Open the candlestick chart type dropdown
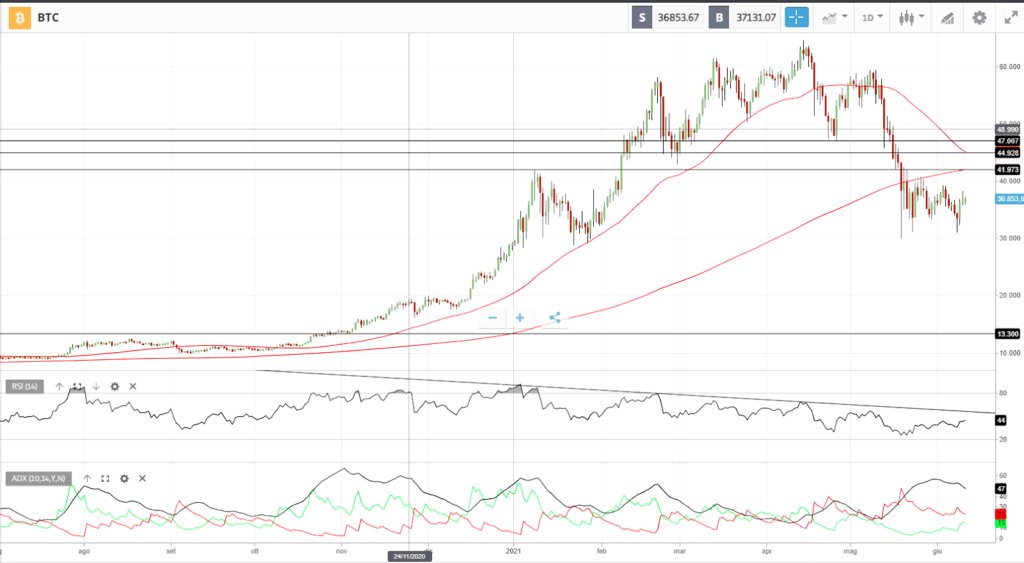This screenshot has width=1024, height=563. tap(911, 18)
